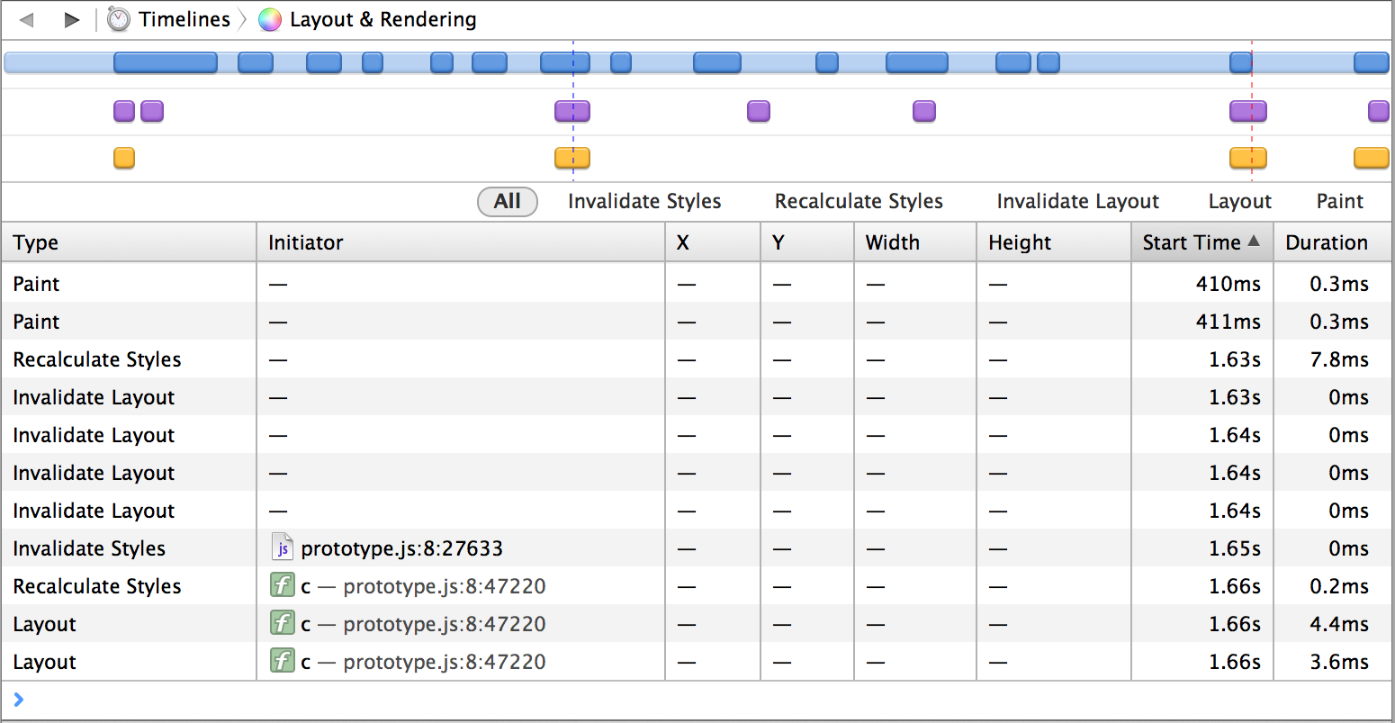1395x723 pixels.
Task: Select the Recalculate Styles 7.8ms row
Action: click(400, 360)
